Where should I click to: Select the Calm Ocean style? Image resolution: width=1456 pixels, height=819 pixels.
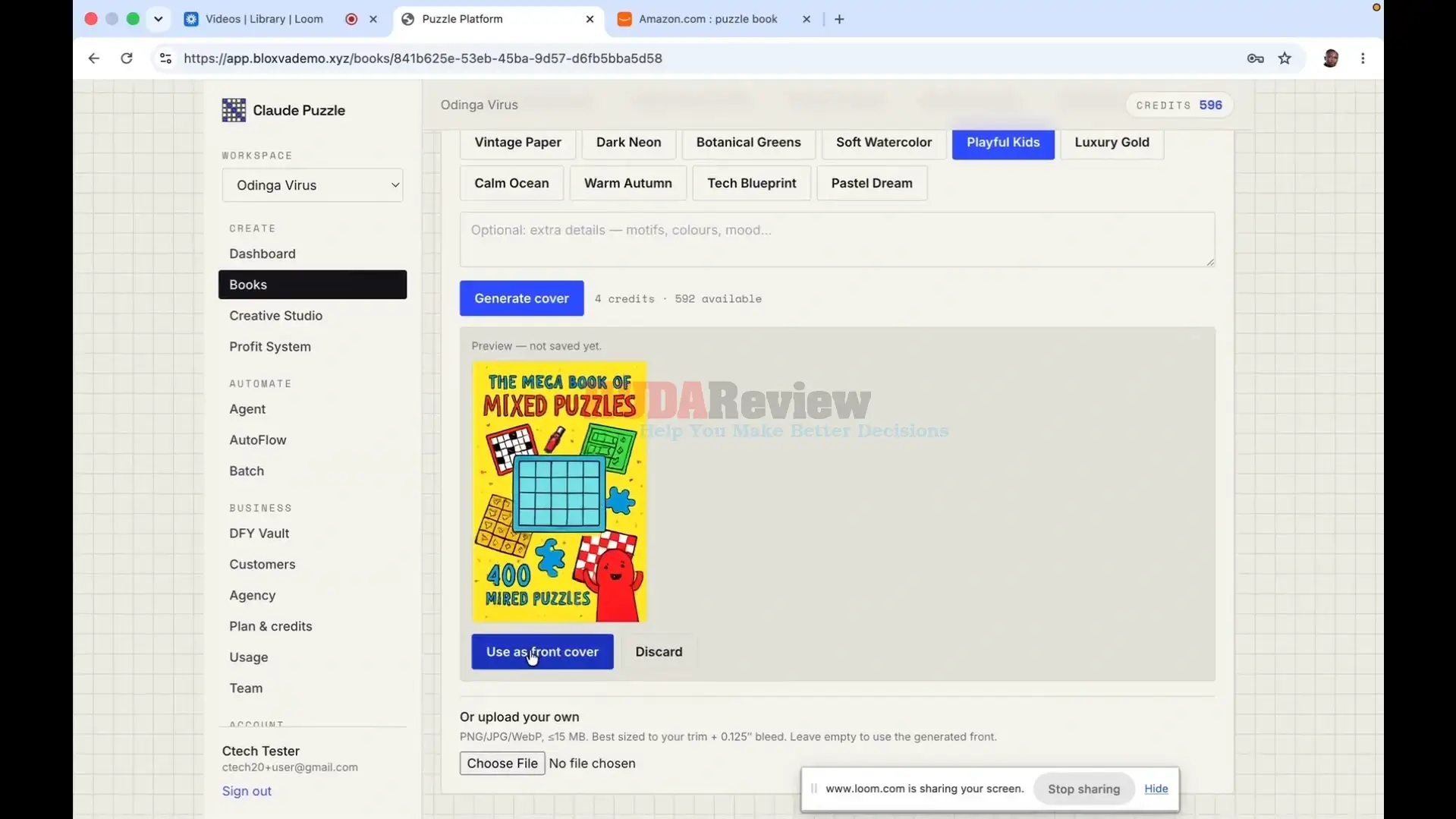(511, 183)
